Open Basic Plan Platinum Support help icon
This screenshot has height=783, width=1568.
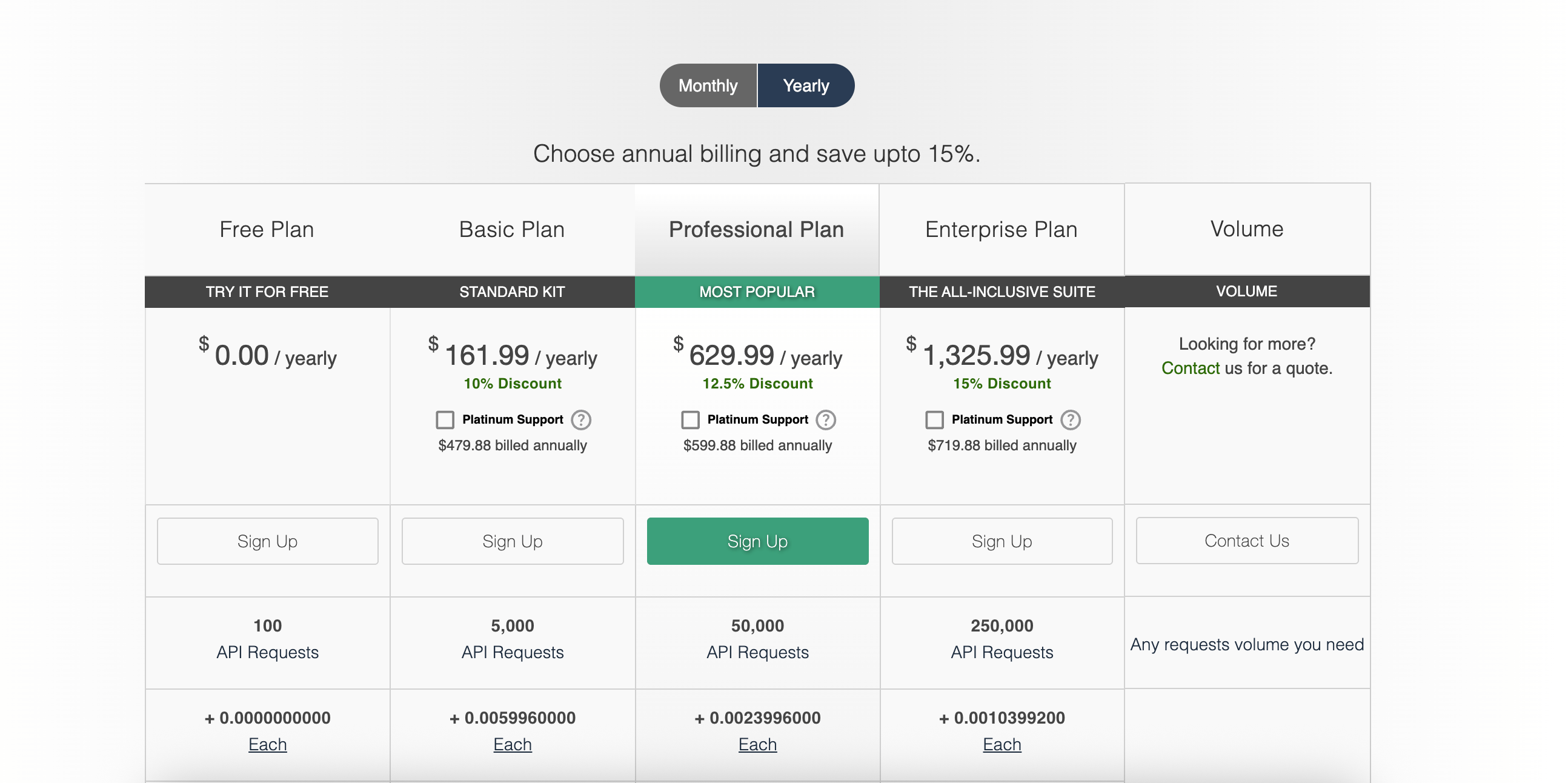tap(580, 419)
